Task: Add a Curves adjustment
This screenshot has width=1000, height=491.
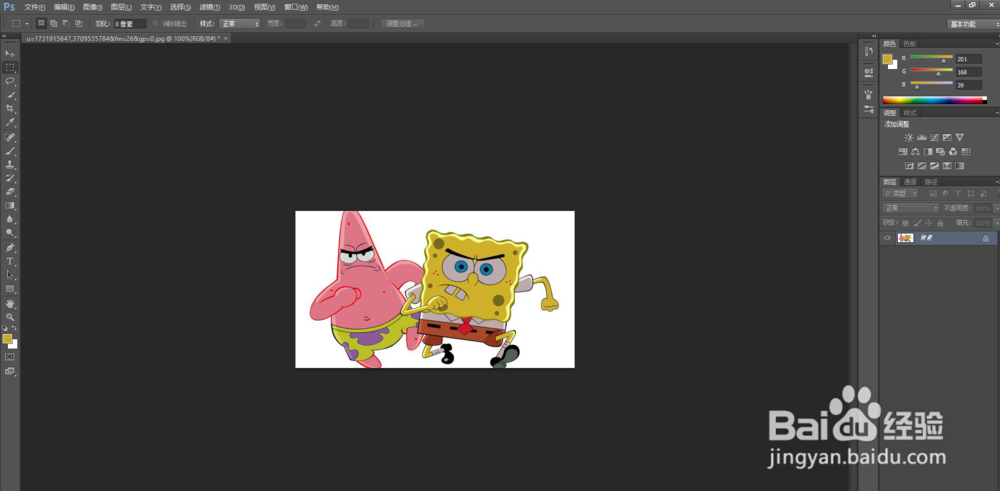Action: coord(934,137)
